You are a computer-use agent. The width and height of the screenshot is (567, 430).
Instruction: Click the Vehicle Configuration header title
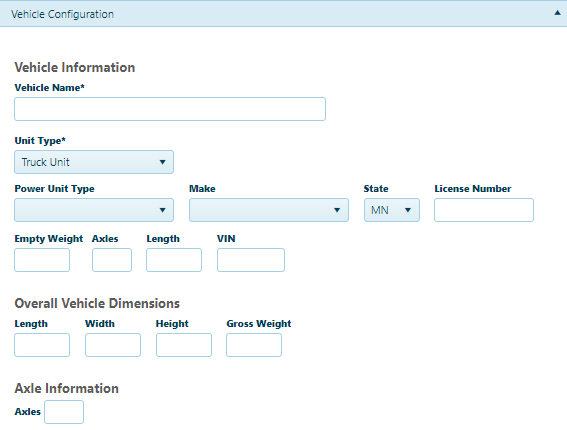[x=62, y=14]
